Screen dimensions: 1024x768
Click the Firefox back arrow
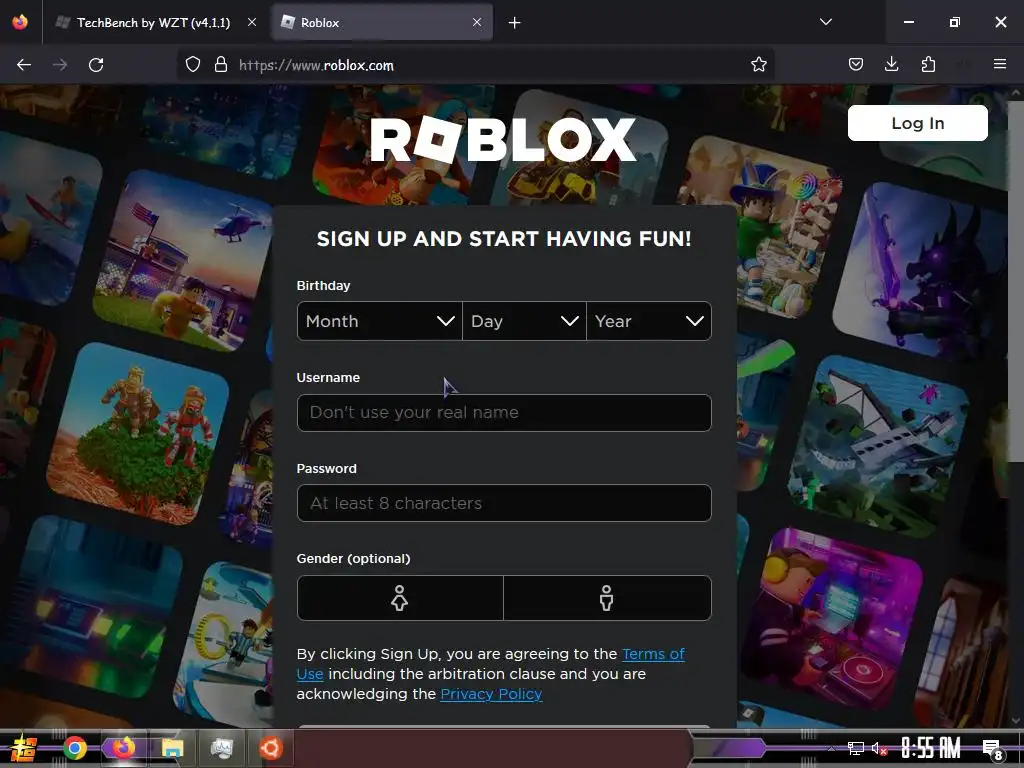coord(24,65)
